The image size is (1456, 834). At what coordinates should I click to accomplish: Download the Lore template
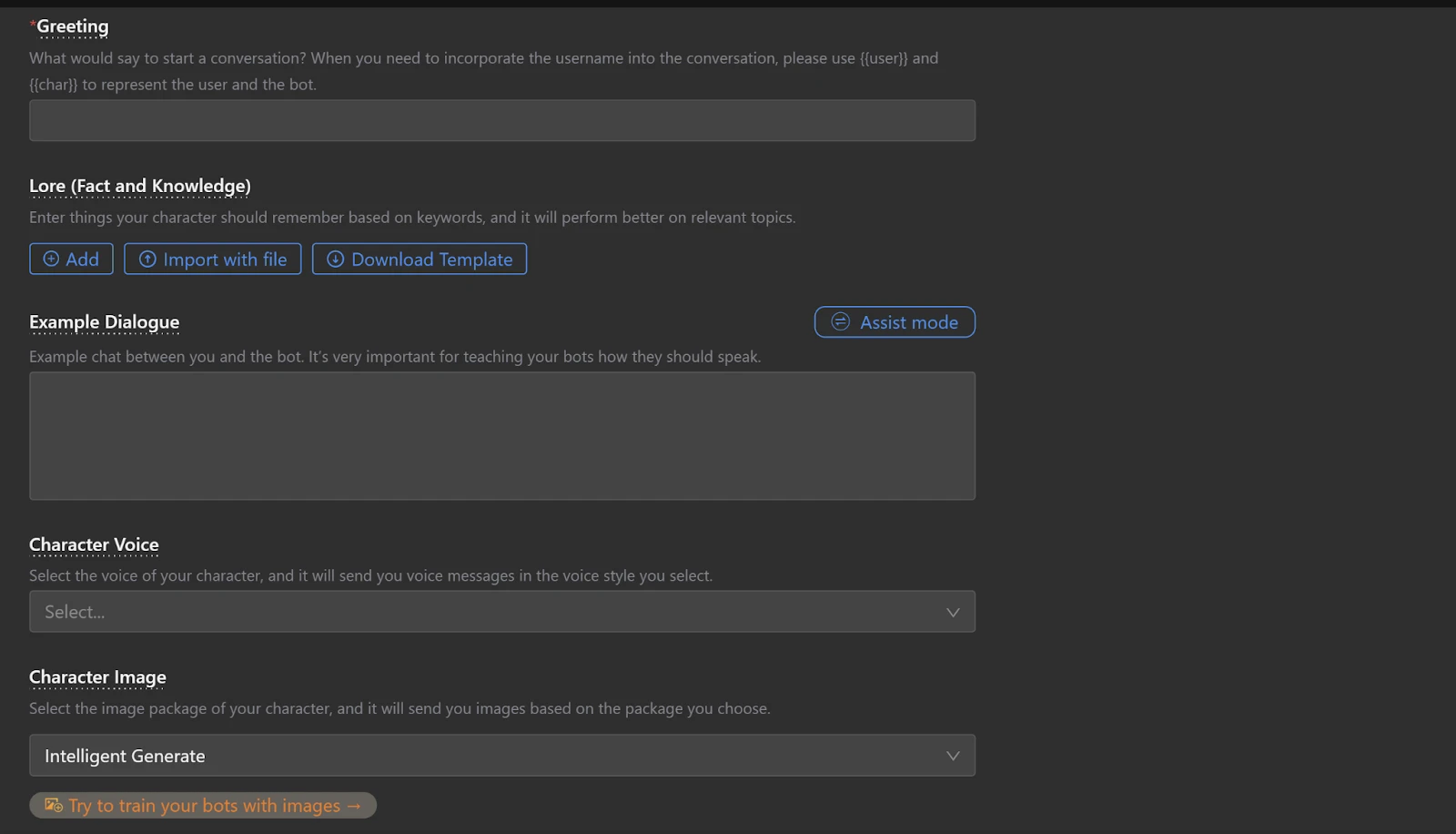[419, 259]
